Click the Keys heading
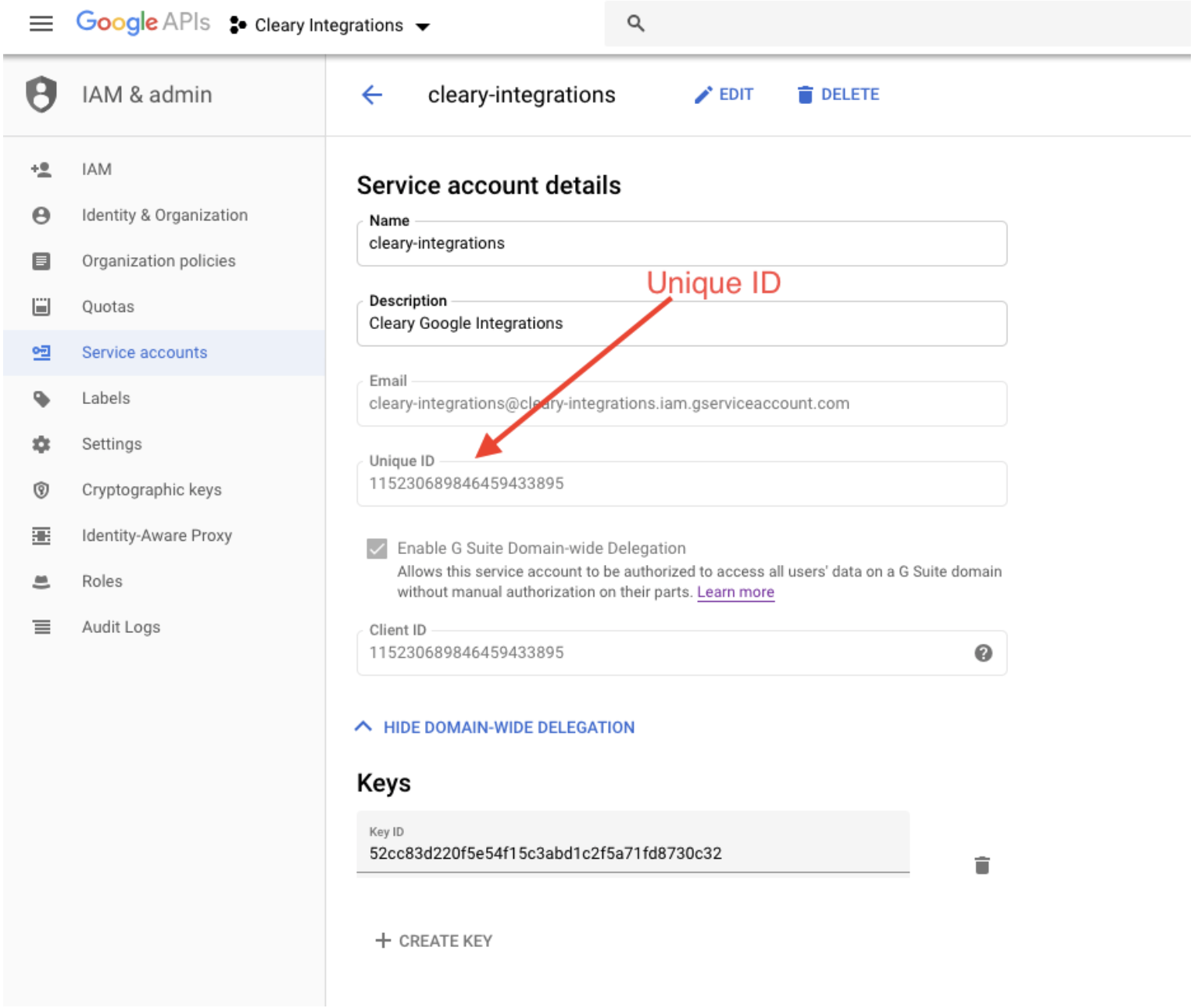The width and height of the screenshot is (1194, 1008). [x=384, y=783]
